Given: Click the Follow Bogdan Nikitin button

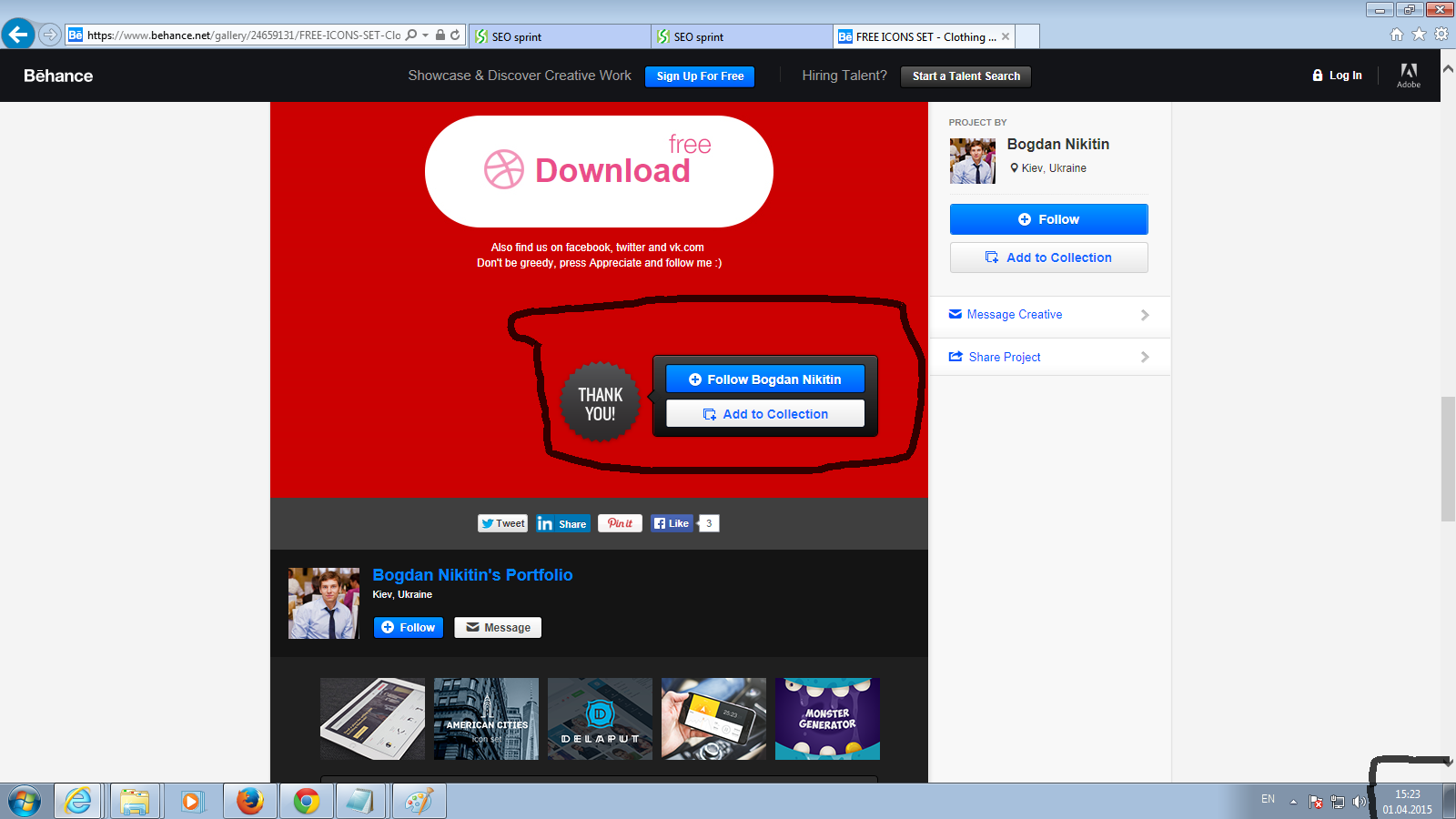Looking at the screenshot, I should point(765,379).
